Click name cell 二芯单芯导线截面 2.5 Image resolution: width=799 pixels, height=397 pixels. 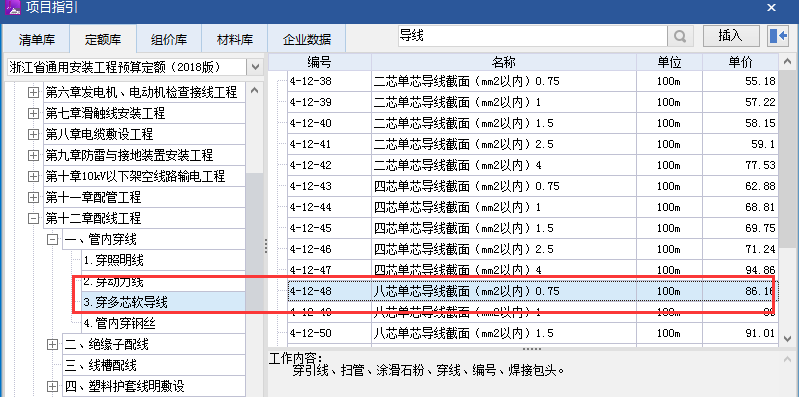504,144
